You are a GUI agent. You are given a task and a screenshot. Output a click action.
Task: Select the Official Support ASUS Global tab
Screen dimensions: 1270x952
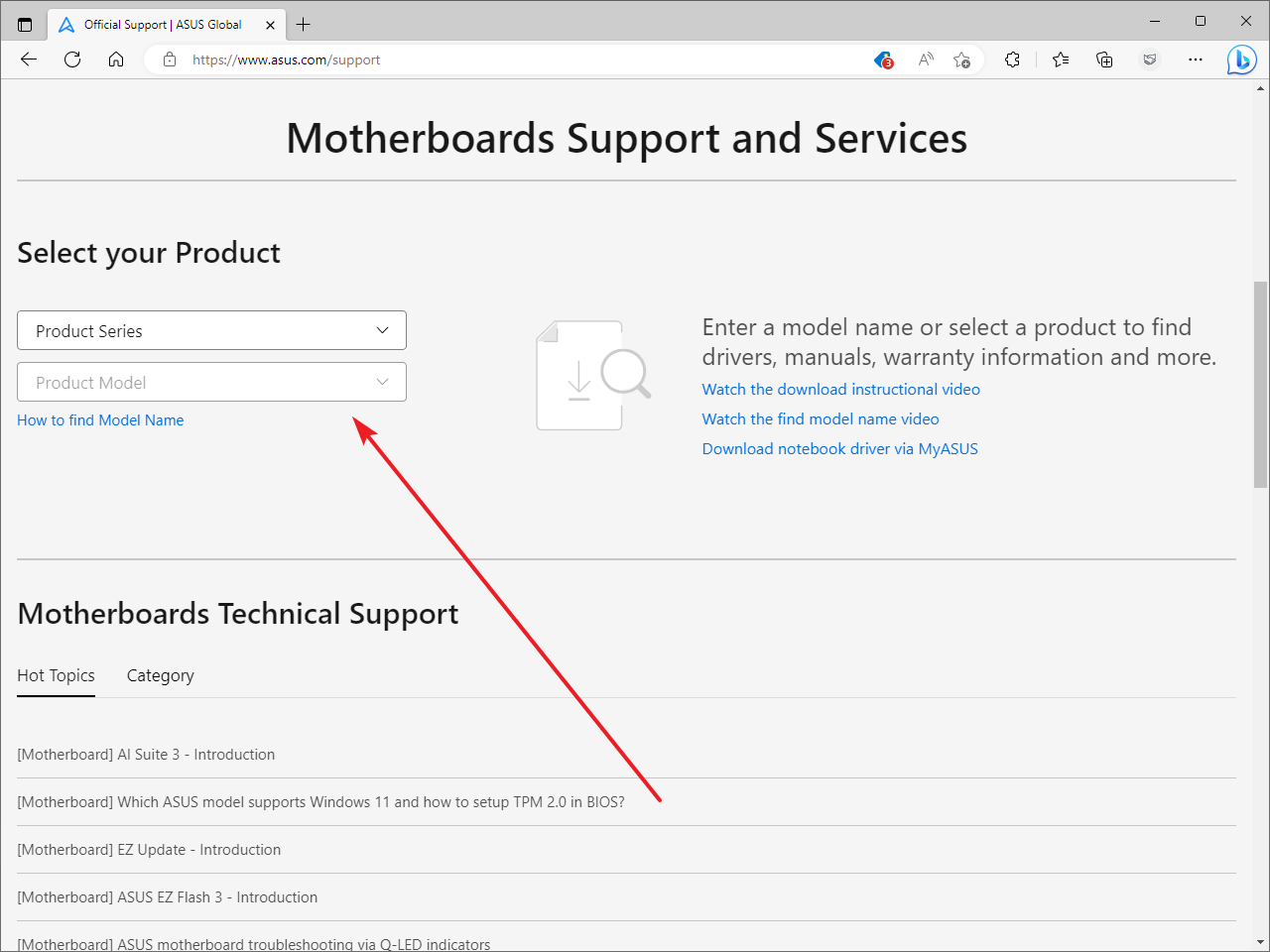click(167, 25)
